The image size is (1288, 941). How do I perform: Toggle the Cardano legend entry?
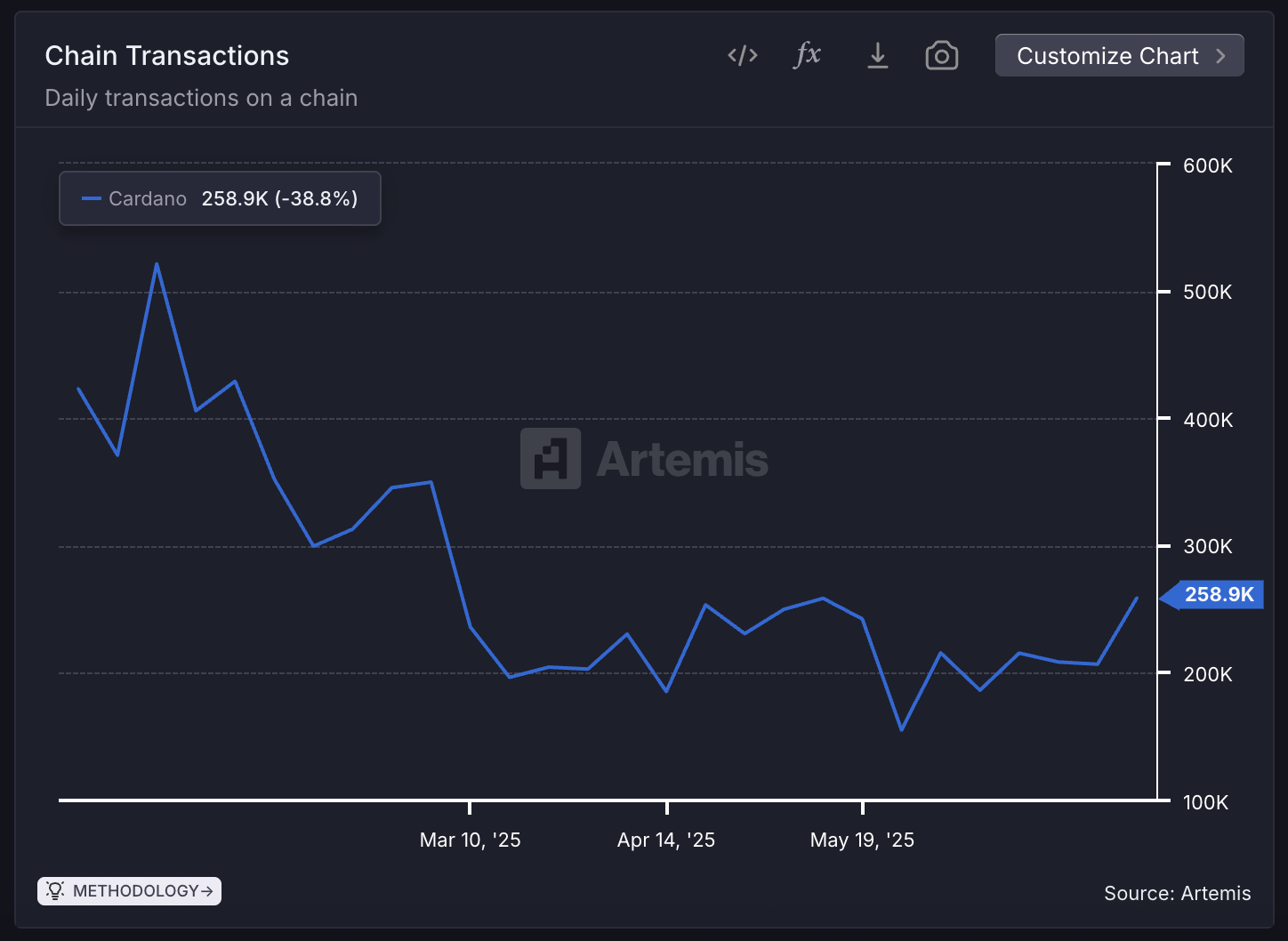220,198
